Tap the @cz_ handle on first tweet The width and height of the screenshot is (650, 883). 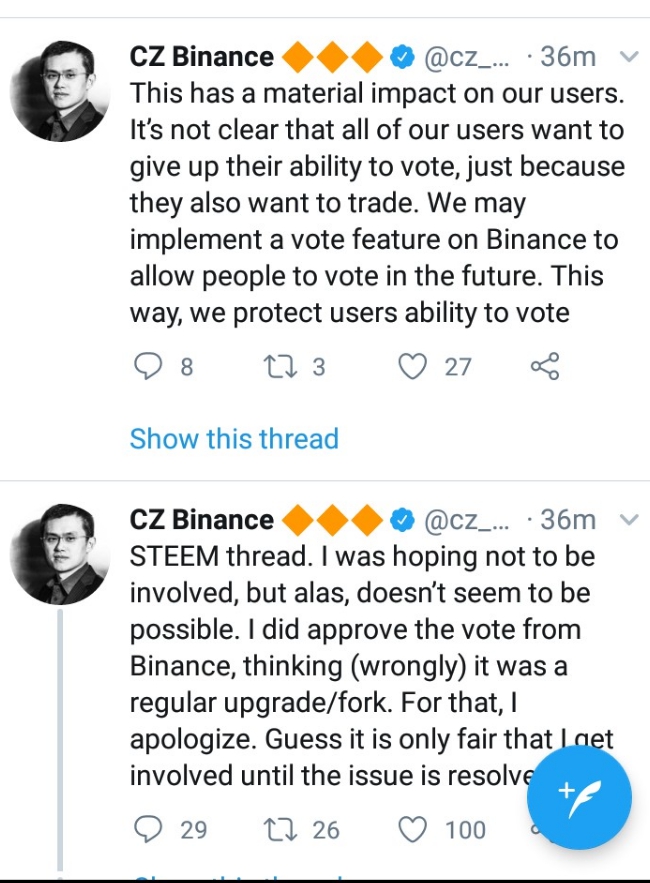click(466, 57)
